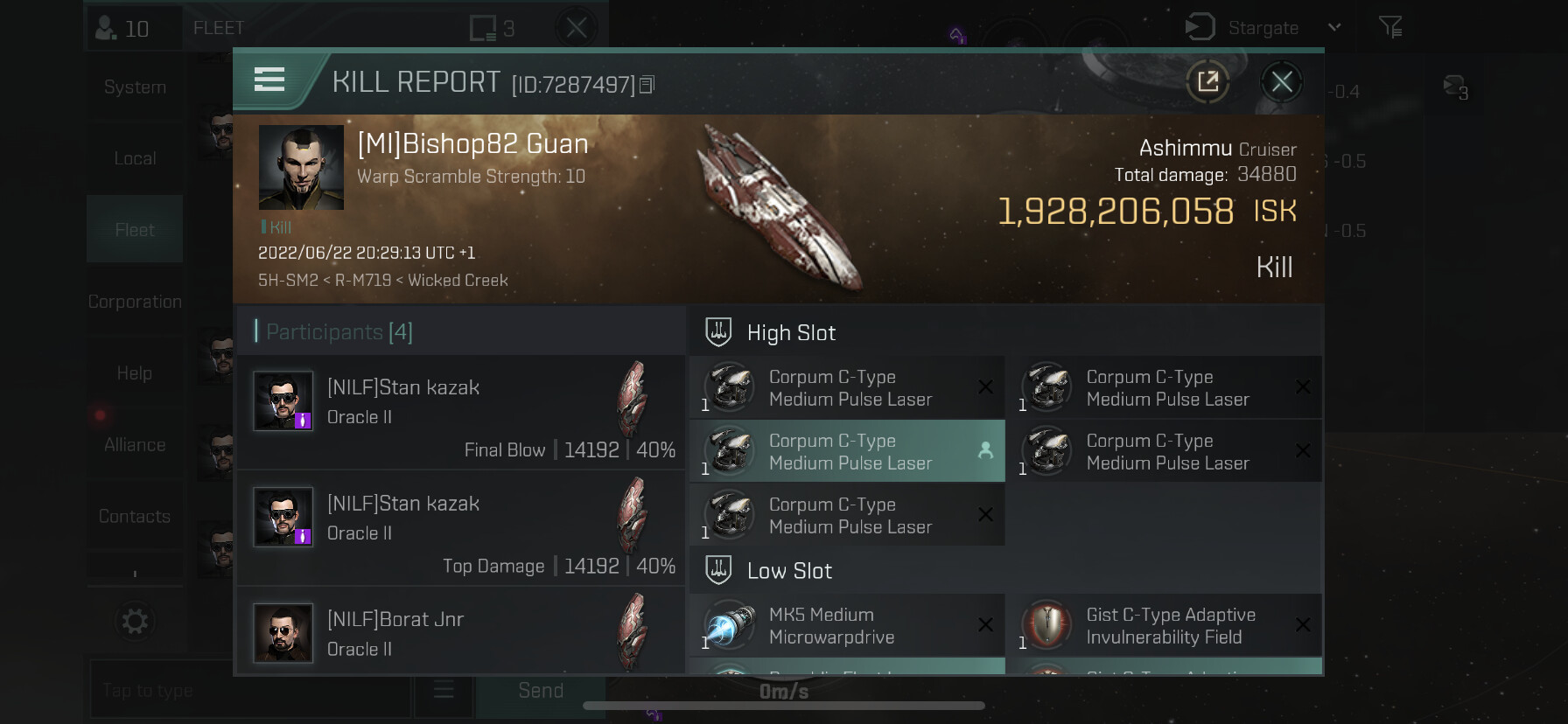The width and height of the screenshot is (1568, 724).
Task: Open the chat settings gear
Action: [135, 622]
